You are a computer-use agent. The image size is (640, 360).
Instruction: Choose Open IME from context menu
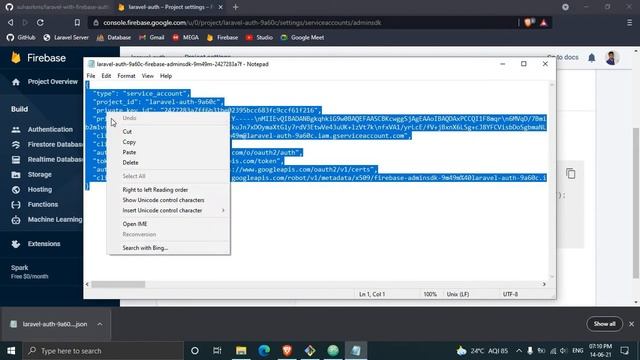pyautogui.click(x=169, y=224)
